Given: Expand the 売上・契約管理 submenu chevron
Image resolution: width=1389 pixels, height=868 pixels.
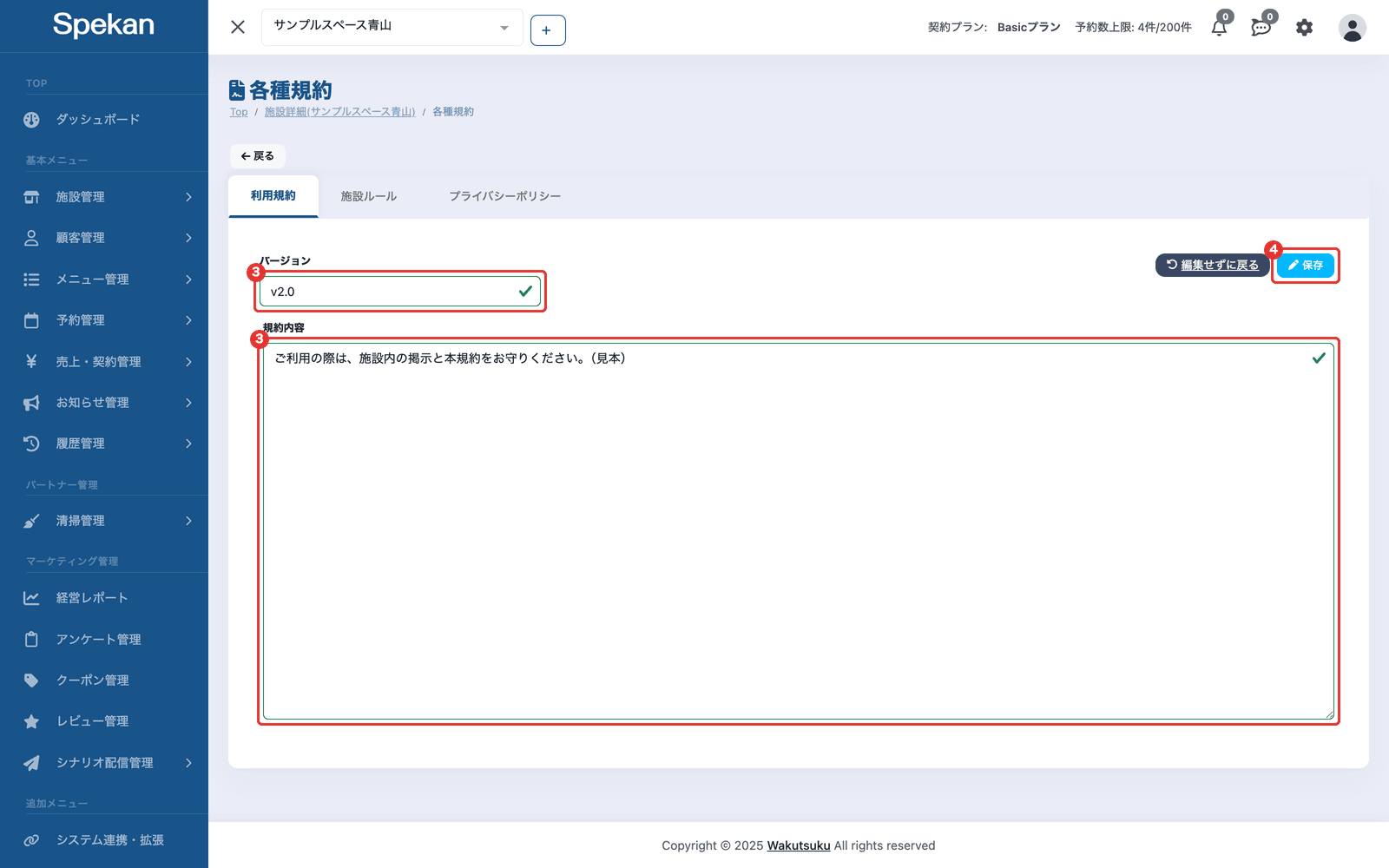Looking at the screenshot, I should (x=188, y=361).
